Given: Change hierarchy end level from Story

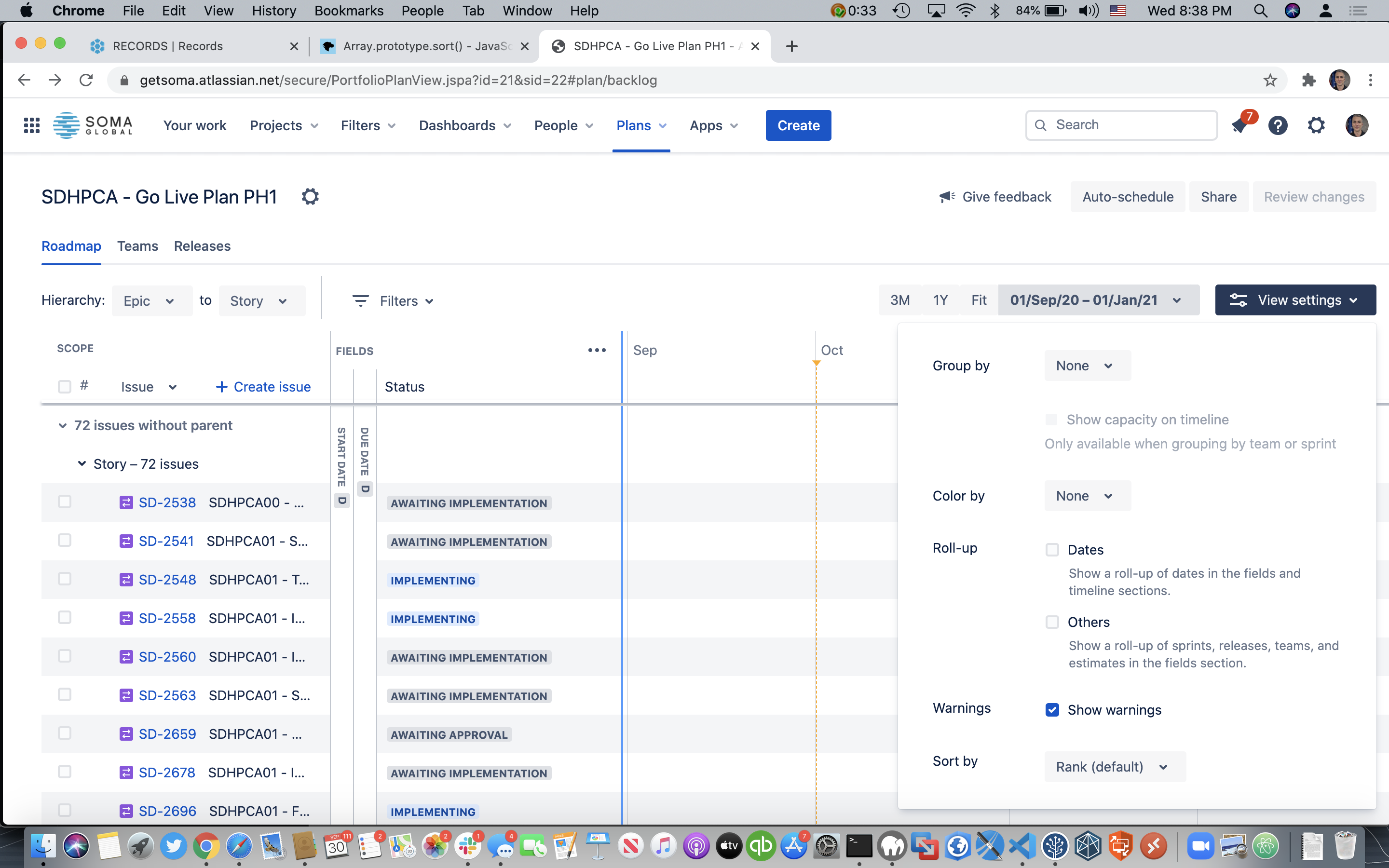Looking at the screenshot, I should [x=262, y=301].
